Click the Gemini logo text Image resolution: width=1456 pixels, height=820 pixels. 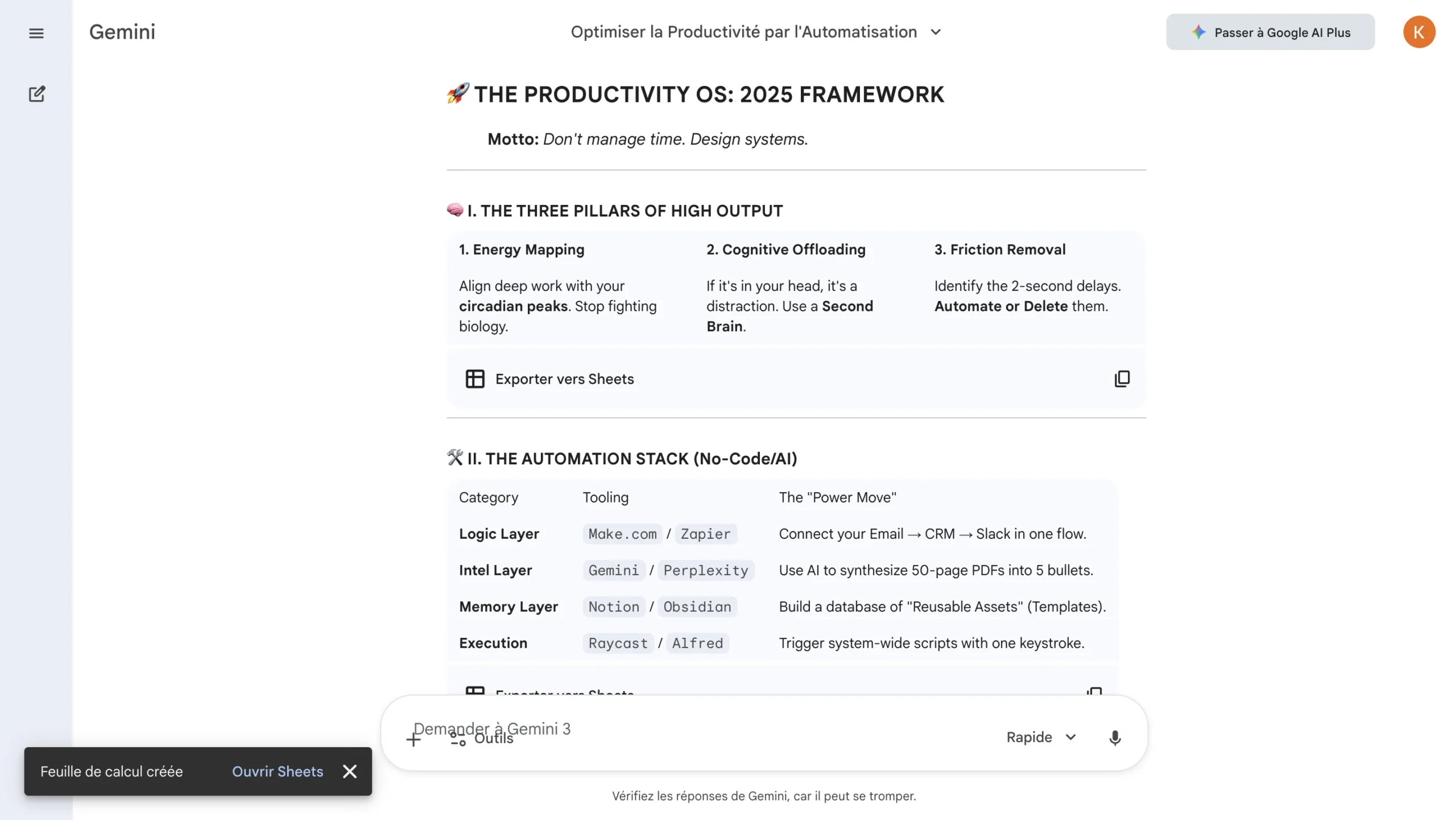pos(122,32)
